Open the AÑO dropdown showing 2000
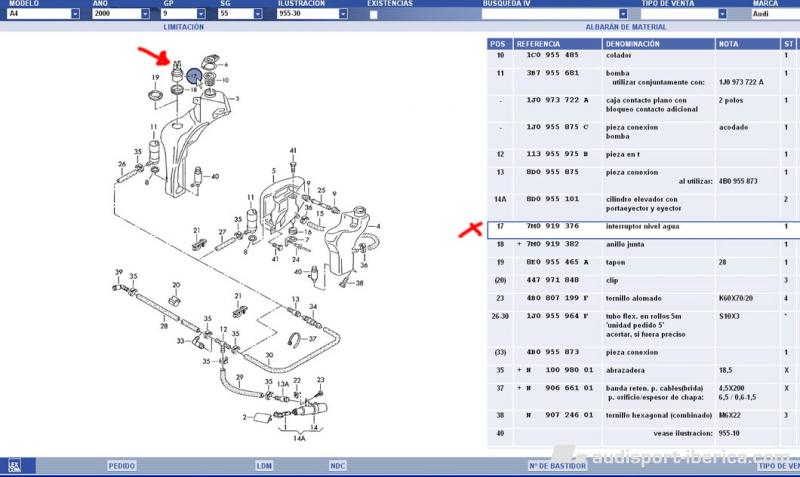Image resolution: width=800 pixels, height=477 pixels. click(145, 14)
